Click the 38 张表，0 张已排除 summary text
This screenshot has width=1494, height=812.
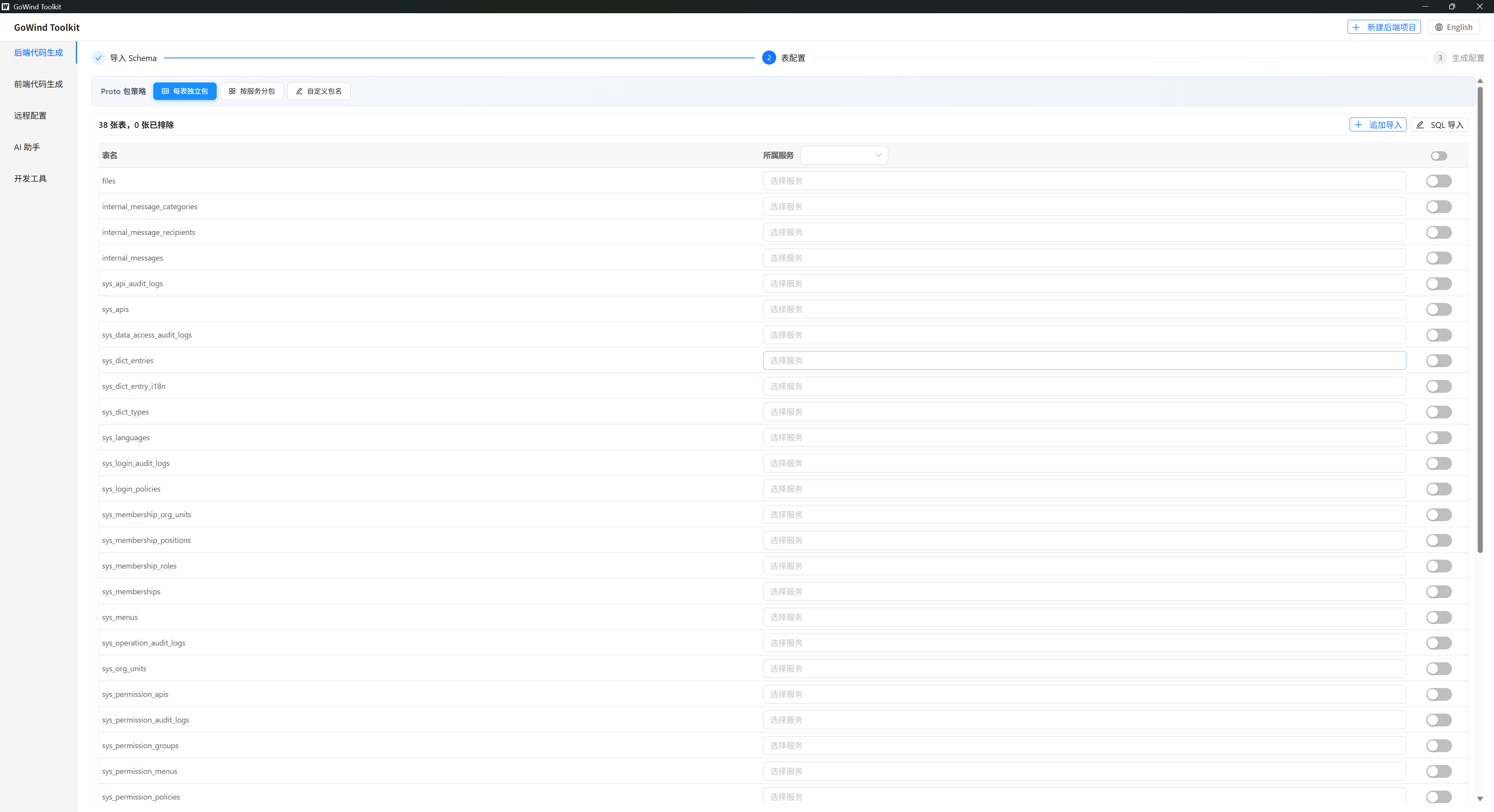click(x=136, y=124)
